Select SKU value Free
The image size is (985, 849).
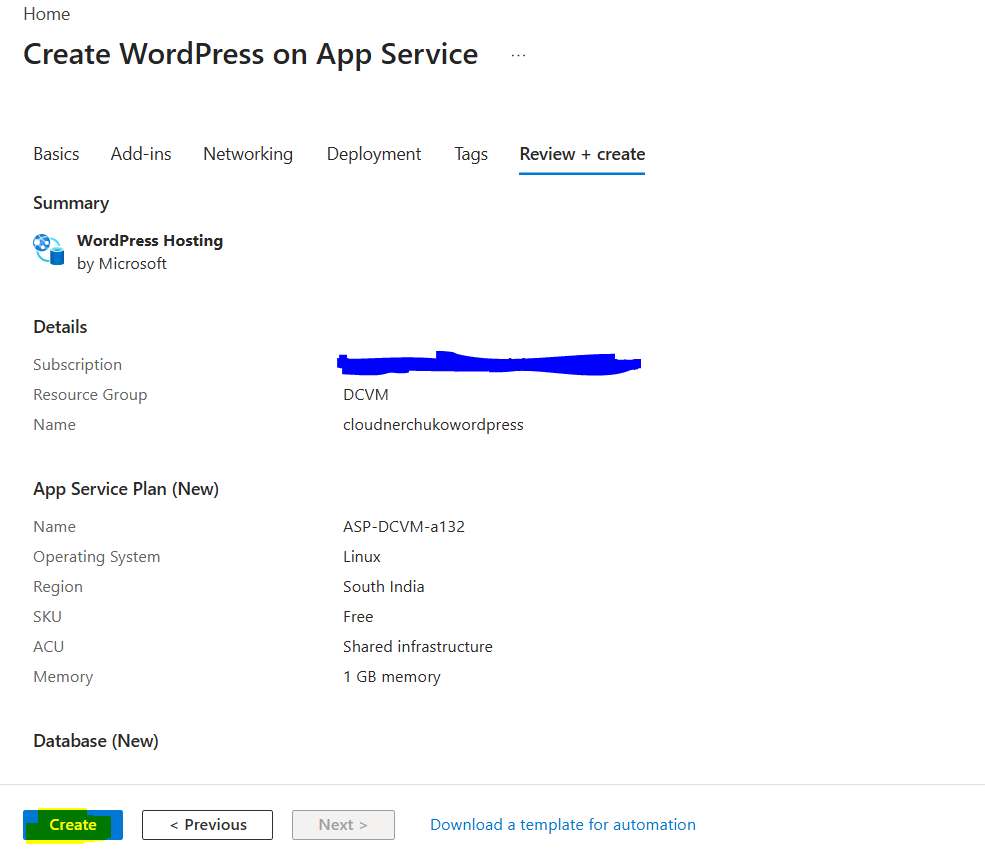(358, 617)
